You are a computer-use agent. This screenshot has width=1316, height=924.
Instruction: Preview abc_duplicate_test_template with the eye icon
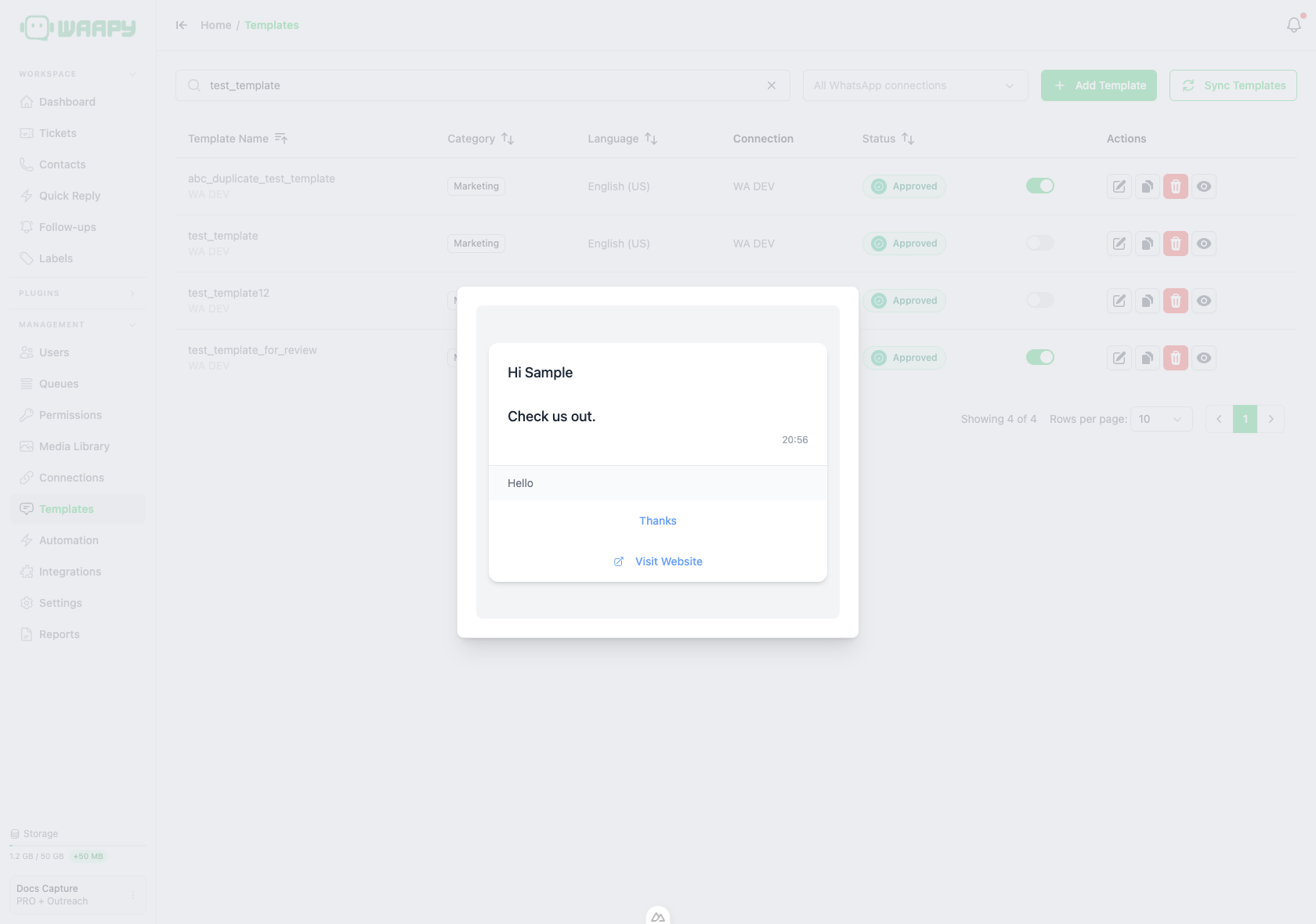point(1203,186)
